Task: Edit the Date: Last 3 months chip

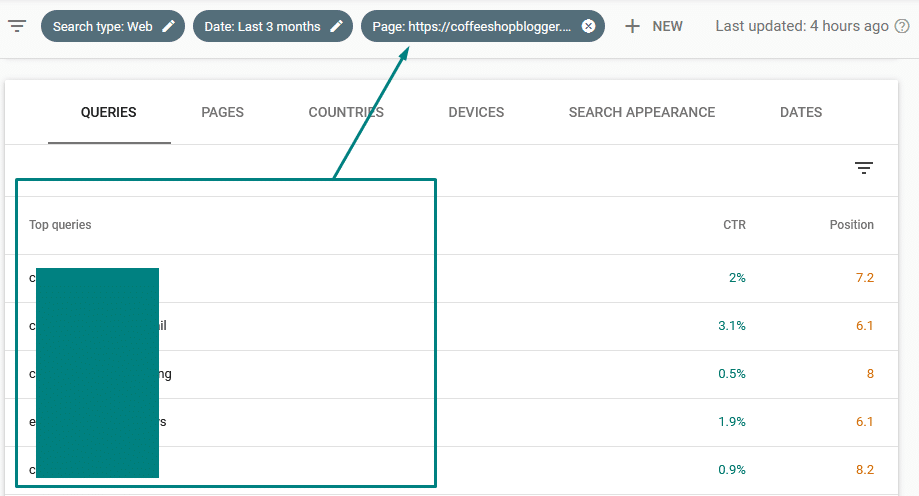Action: [273, 26]
